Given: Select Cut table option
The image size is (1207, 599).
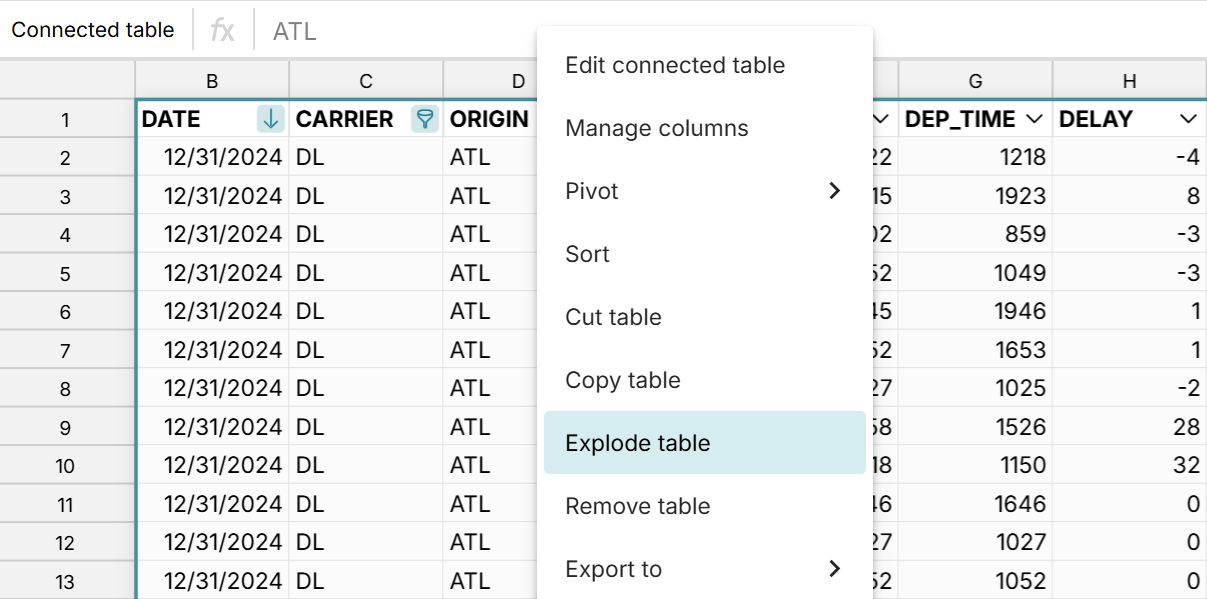Looking at the screenshot, I should tap(613, 317).
